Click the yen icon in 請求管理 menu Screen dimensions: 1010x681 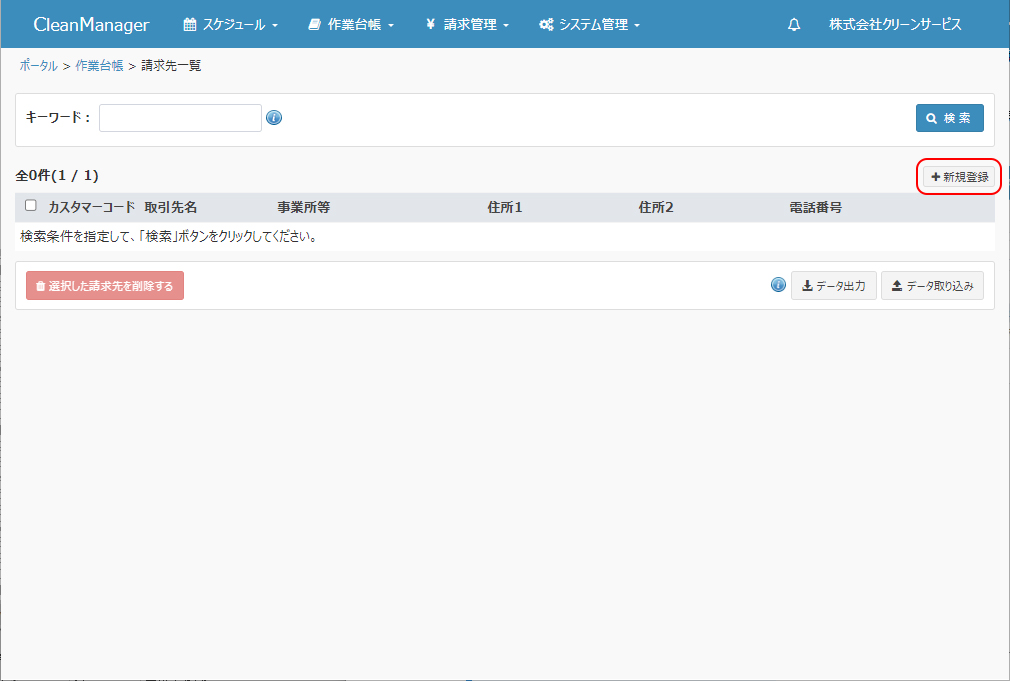[430, 25]
